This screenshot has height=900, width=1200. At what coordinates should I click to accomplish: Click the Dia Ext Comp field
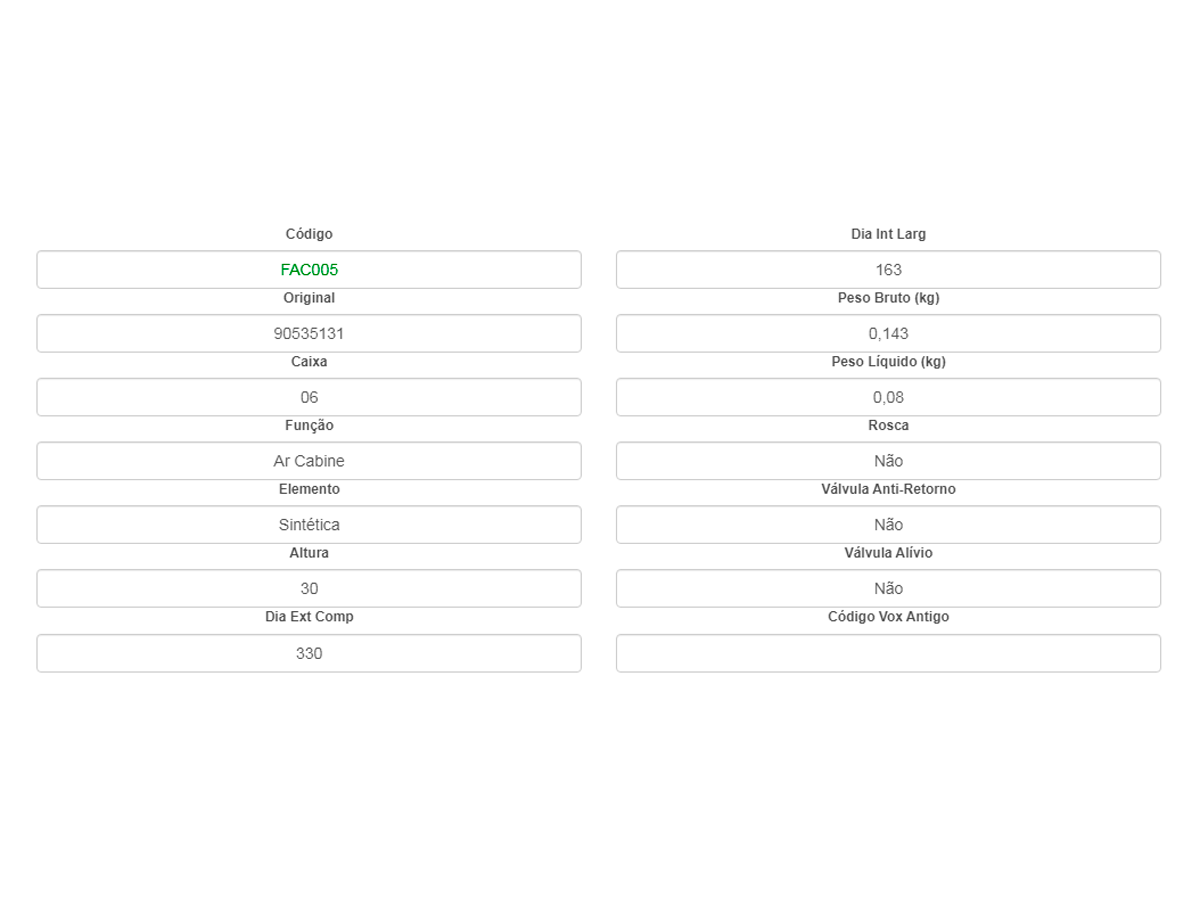(x=309, y=653)
